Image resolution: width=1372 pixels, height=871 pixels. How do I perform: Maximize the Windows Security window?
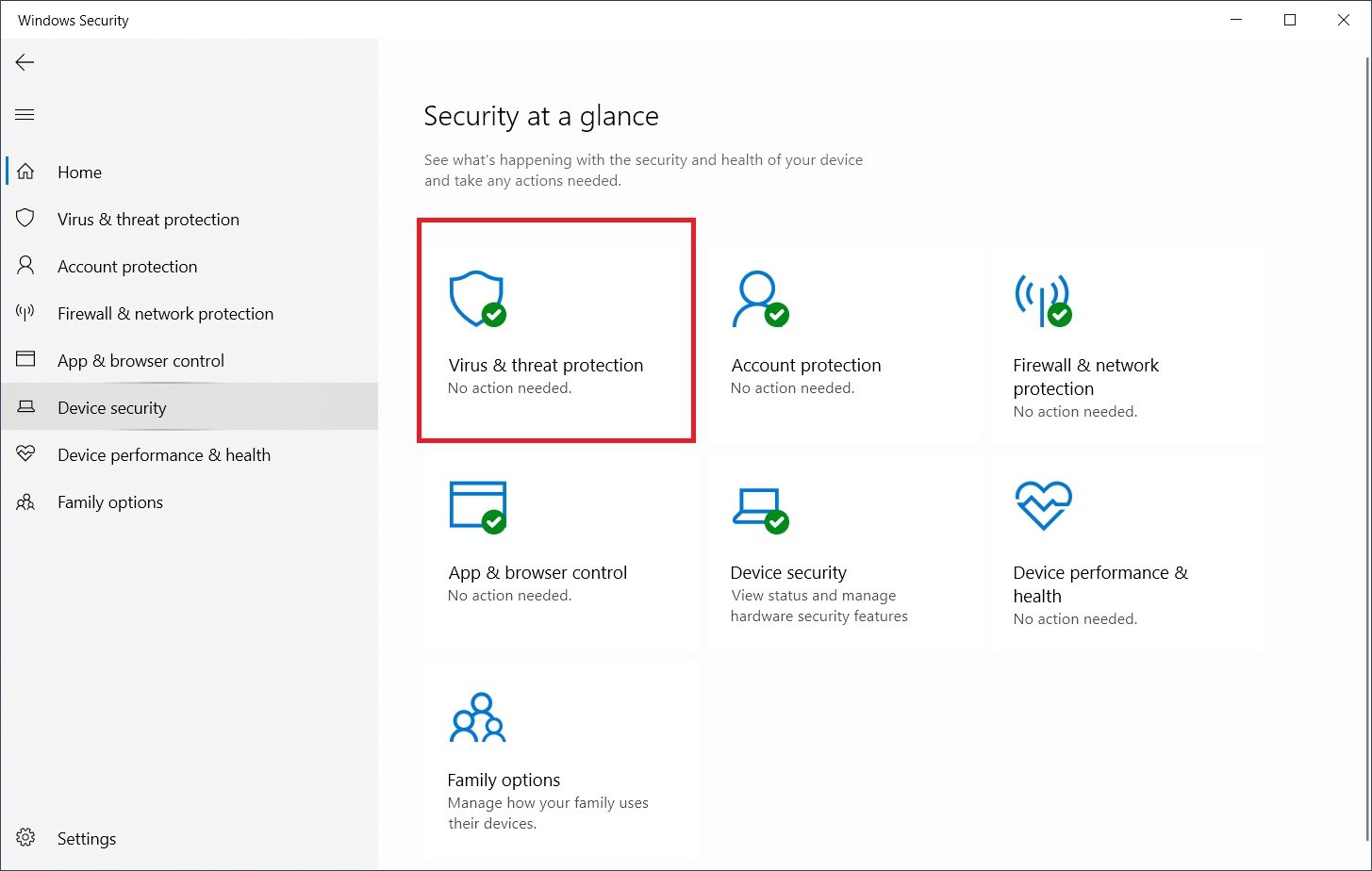click(x=1290, y=21)
